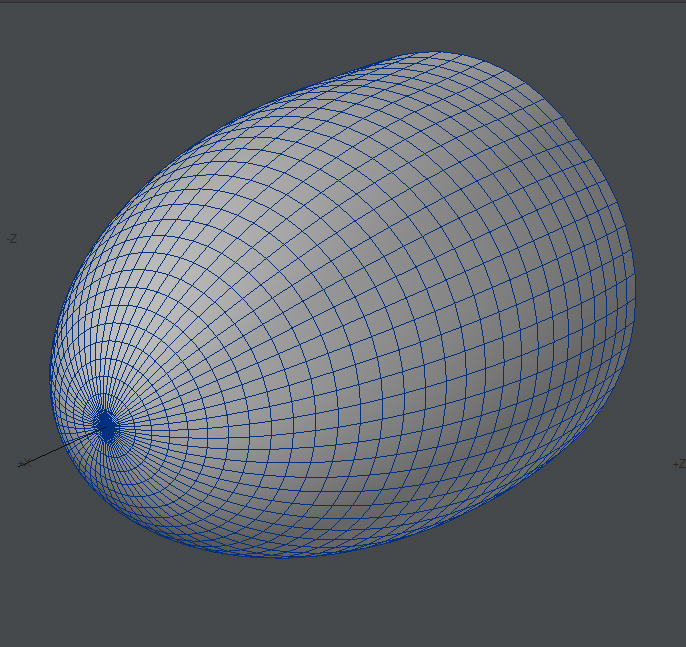
Task: Select the bottom silhouette edge of the egg
Action: coord(290,556)
